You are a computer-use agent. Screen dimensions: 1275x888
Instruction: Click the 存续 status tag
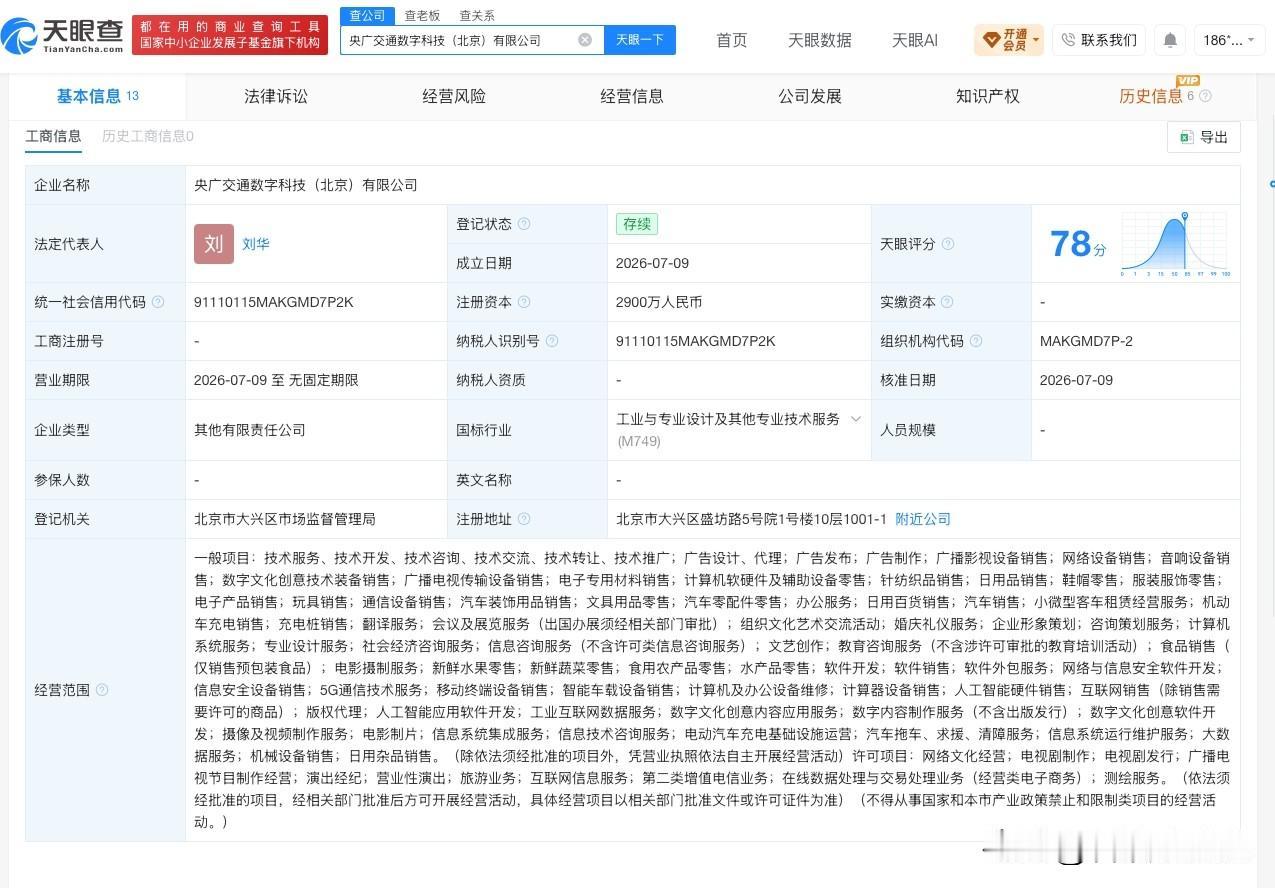[637, 224]
